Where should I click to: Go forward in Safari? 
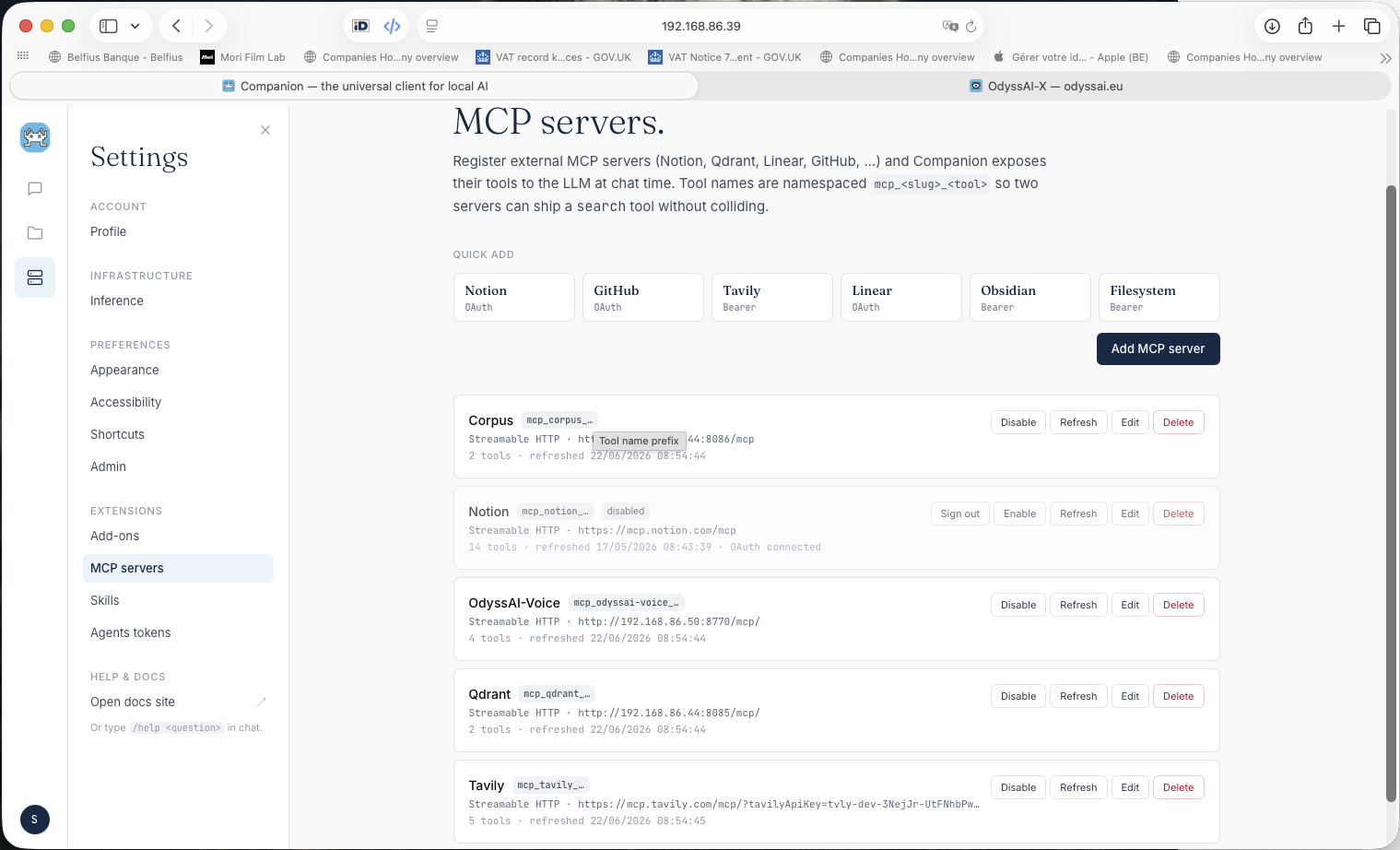point(209,26)
